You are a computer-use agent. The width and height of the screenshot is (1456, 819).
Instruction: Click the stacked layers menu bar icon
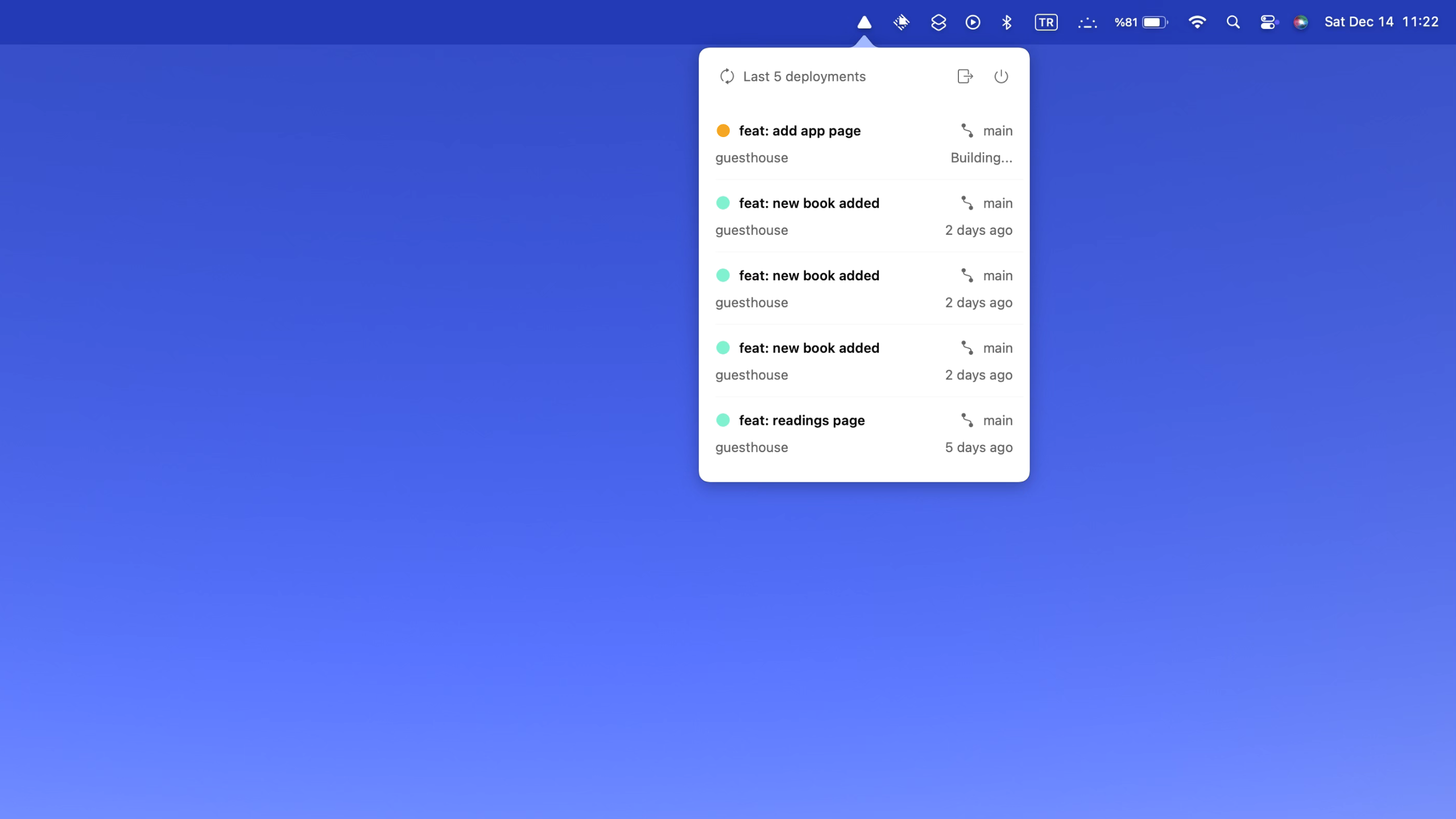[938, 22]
